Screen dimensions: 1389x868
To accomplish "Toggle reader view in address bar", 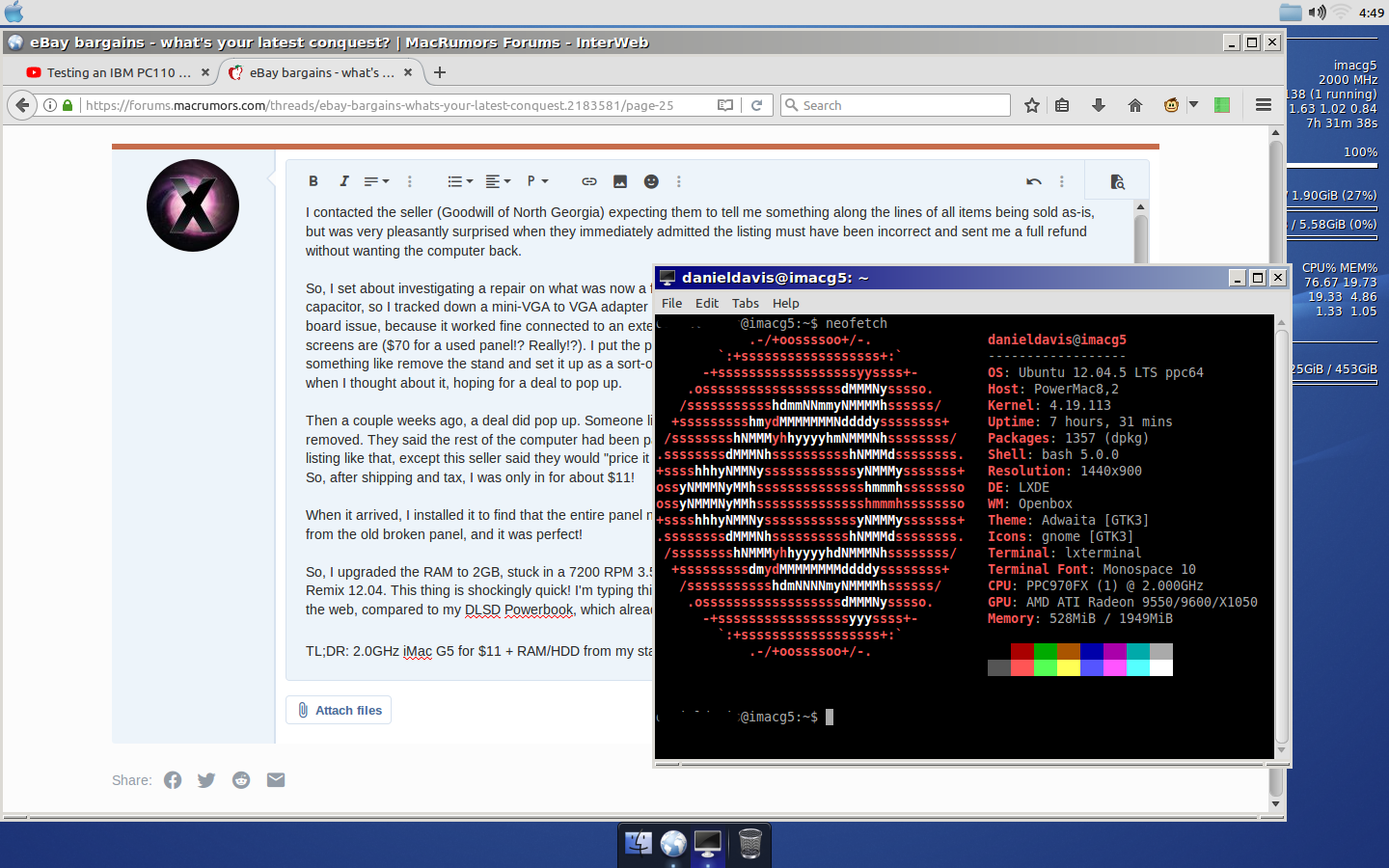I will (x=725, y=105).
